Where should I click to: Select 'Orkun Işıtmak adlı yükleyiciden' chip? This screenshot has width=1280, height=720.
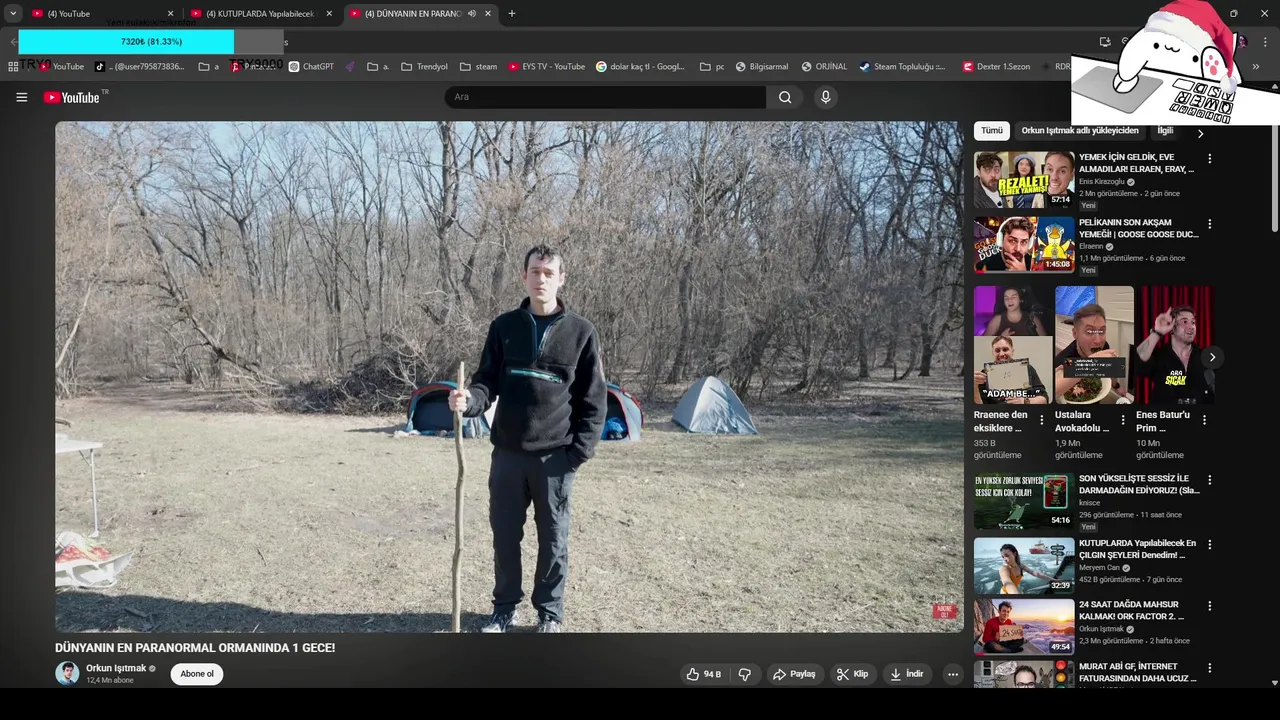(1080, 131)
